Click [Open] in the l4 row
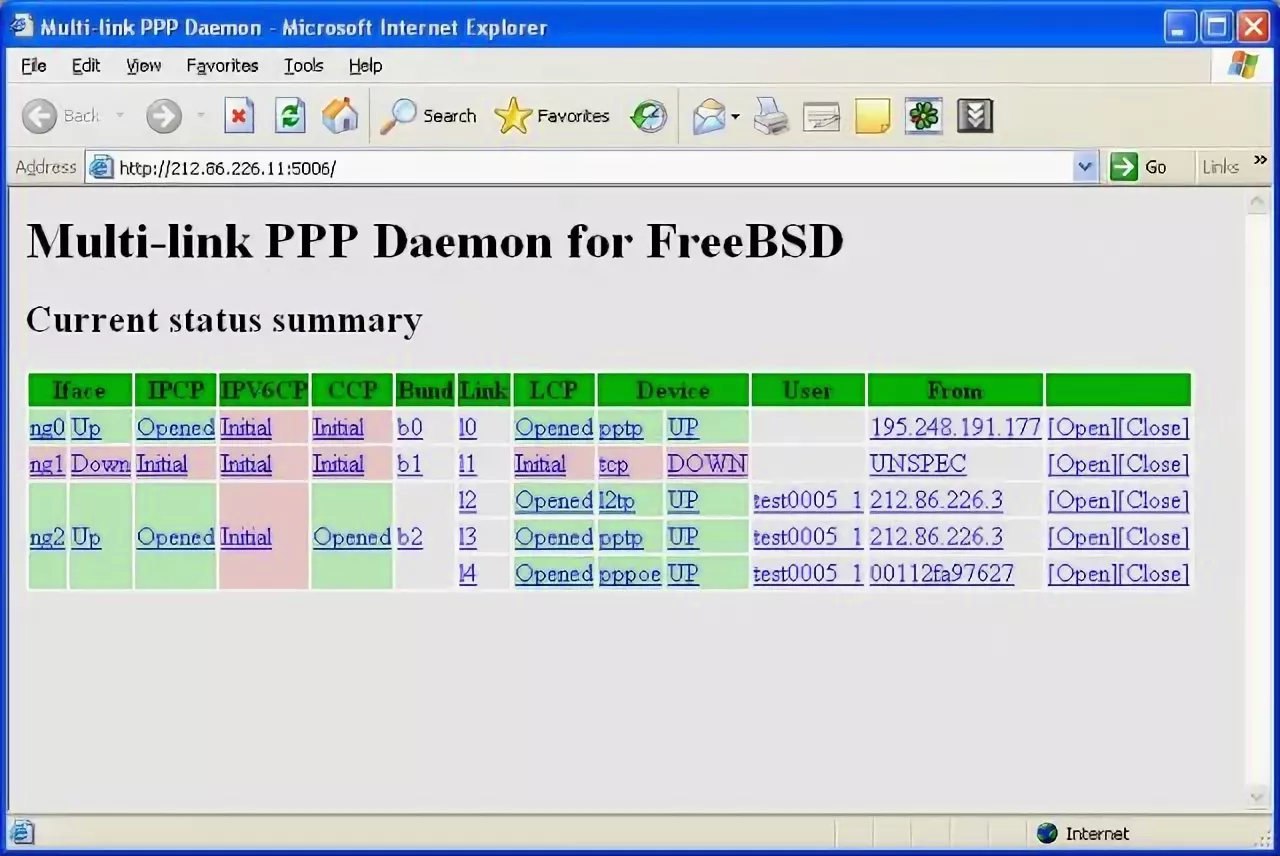 click(1082, 574)
